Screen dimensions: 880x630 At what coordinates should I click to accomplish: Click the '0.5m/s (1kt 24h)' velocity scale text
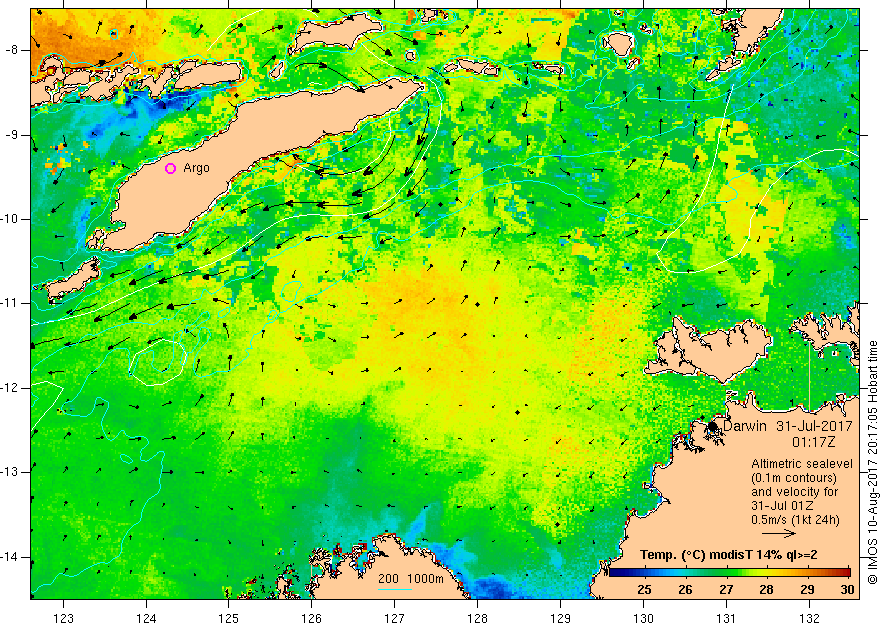point(795,520)
